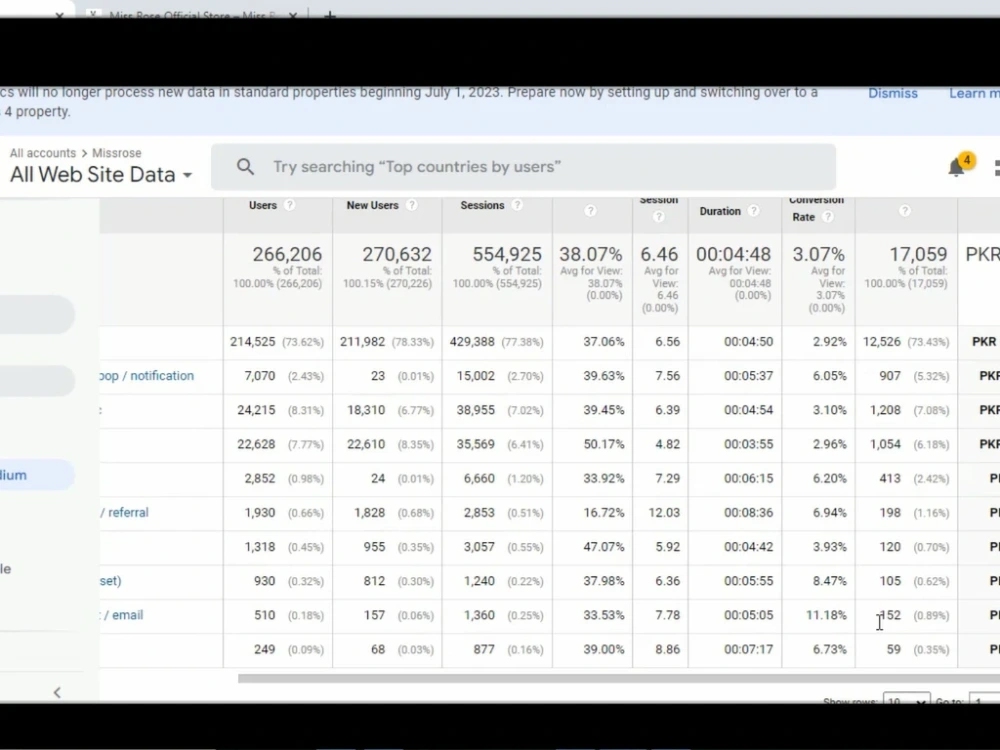Open the notifications bell icon
Viewport: 1000px width, 750px height.
956,168
